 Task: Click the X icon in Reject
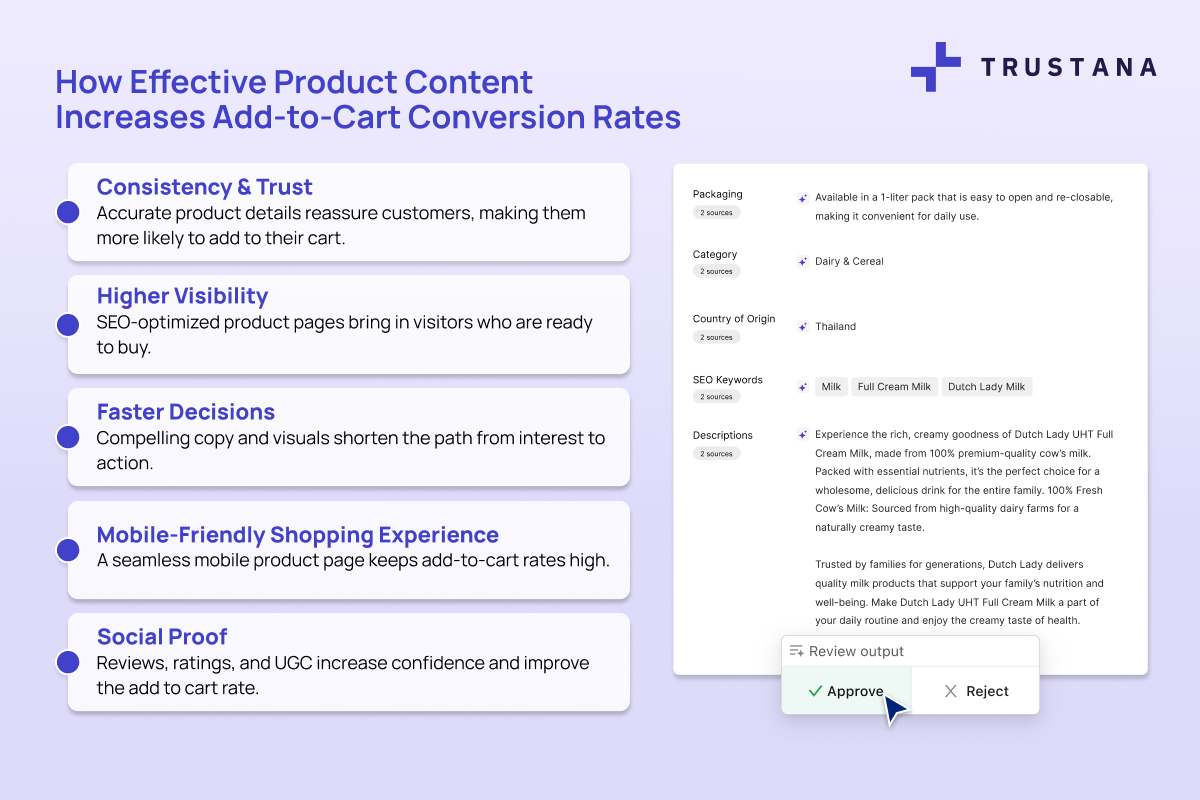point(950,691)
